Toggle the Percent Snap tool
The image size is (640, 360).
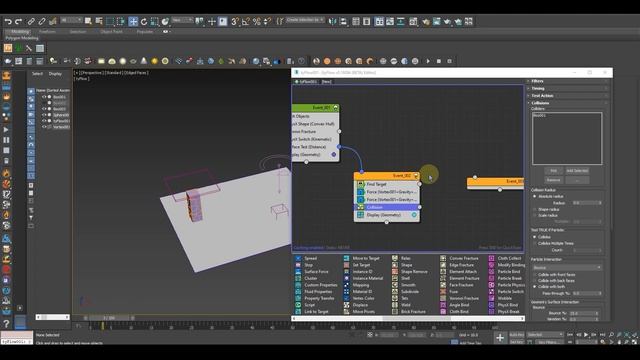pos(256,21)
